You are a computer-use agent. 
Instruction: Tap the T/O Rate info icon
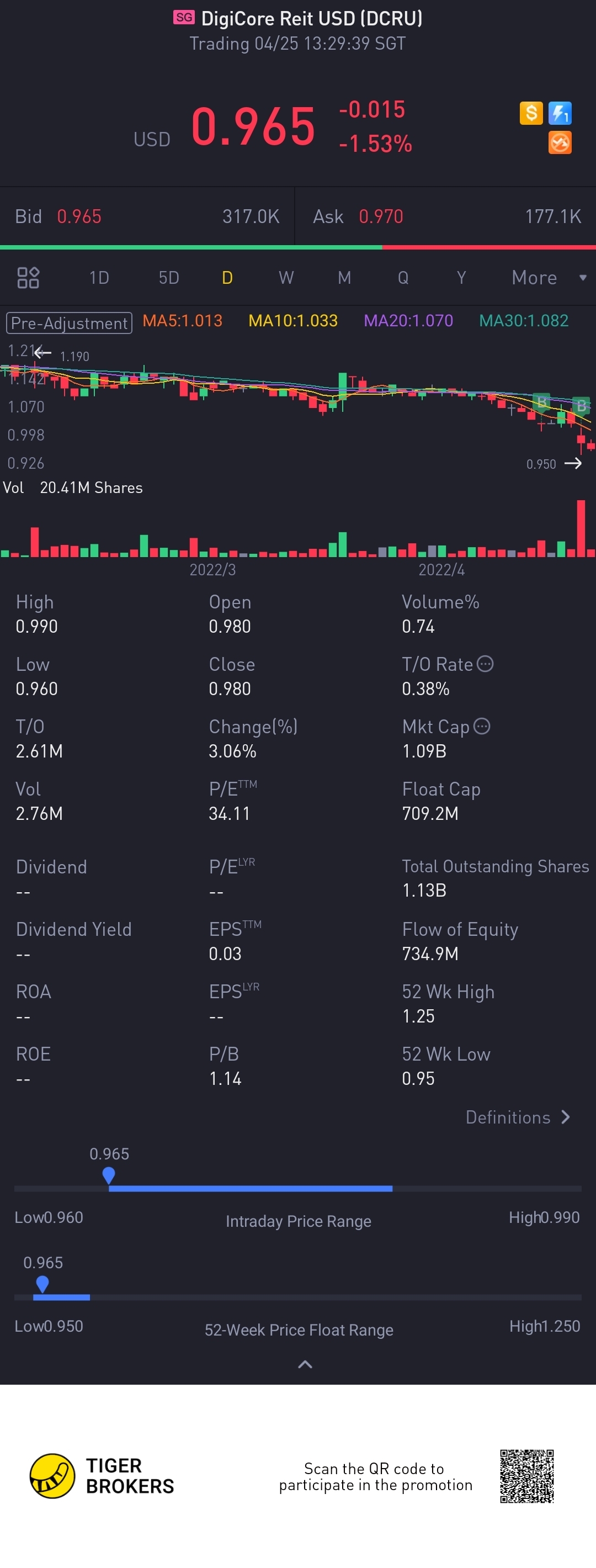tap(485, 664)
